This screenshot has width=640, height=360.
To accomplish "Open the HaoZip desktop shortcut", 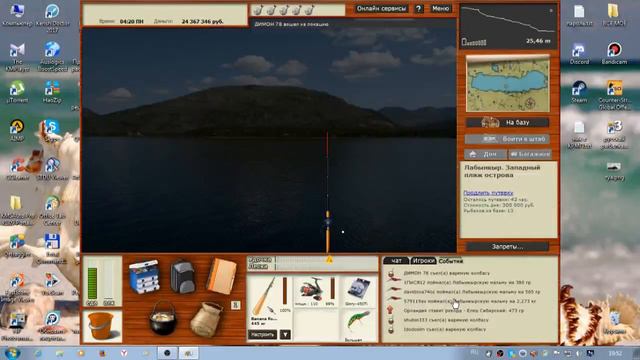I will 52,91.
